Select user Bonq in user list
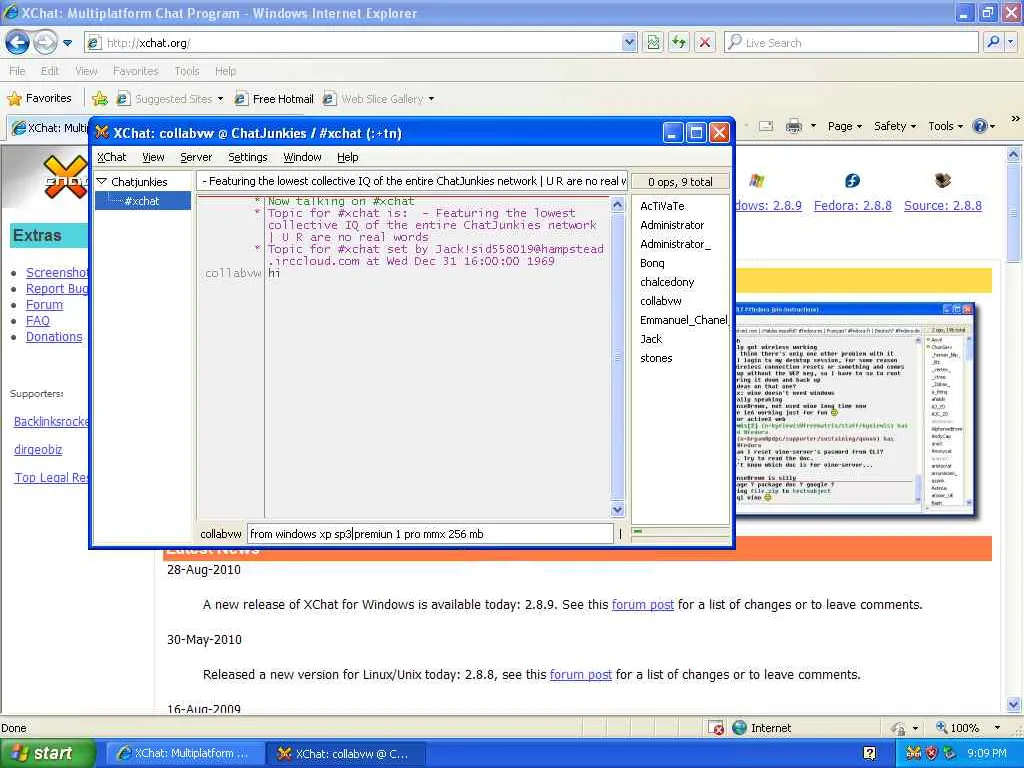Screen dimensions: 1024x768 click(x=652, y=263)
